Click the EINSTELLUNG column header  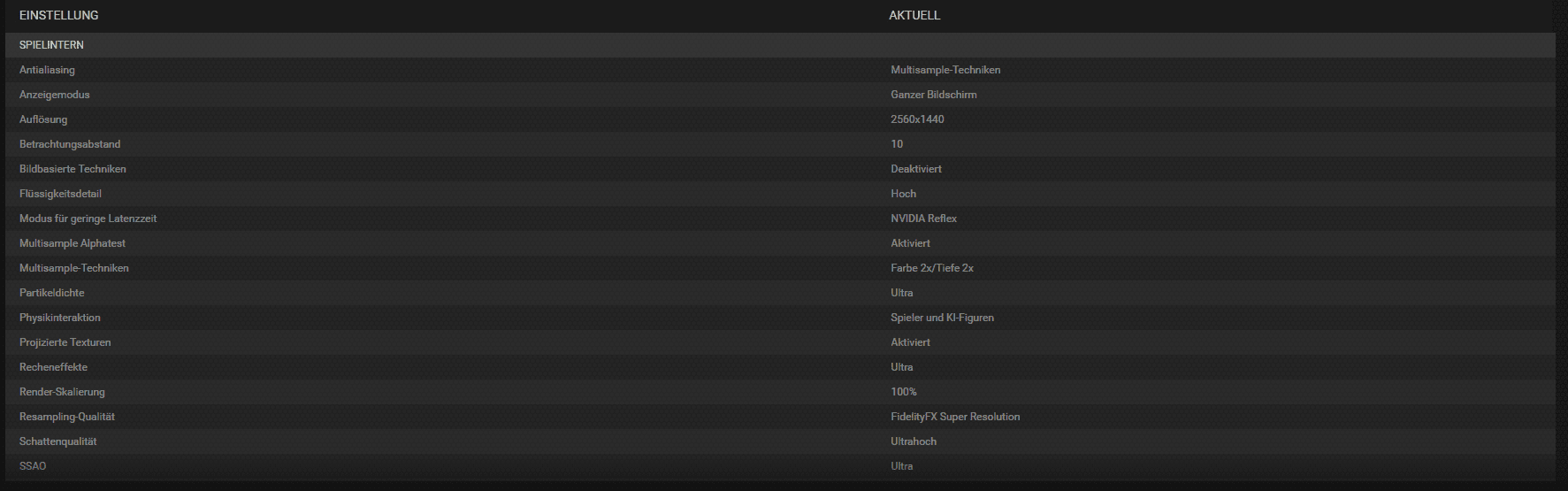tap(58, 15)
